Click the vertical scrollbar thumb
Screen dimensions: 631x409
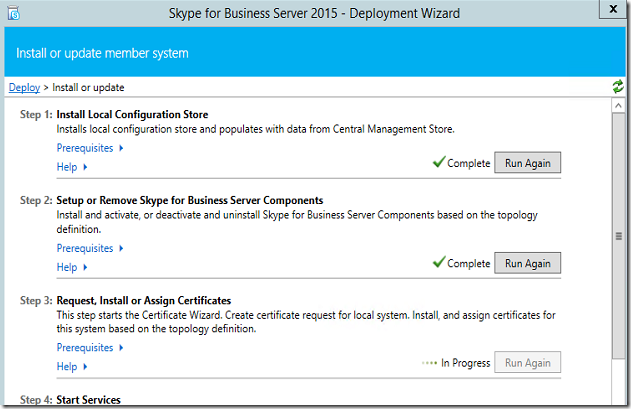[619, 236]
